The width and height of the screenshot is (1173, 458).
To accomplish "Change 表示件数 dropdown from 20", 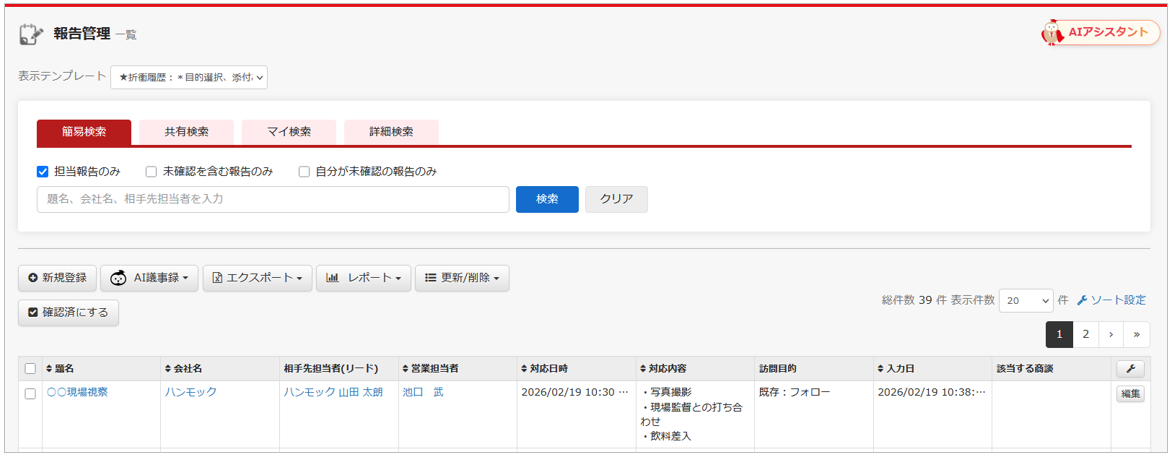I will coord(1026,300).
